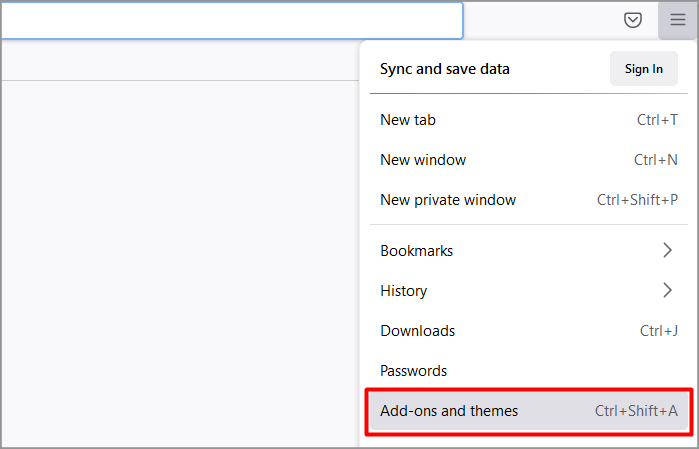Open Passwords menu entry
Image resolution: width=699 pixels, height=449 pixels.
414,370
